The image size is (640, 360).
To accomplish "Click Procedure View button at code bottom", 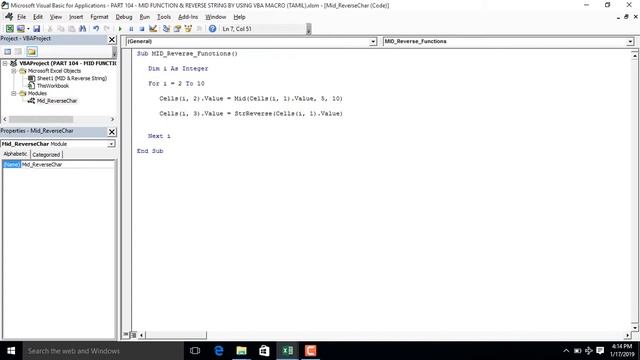I will pyautogui.click(x=126, y=335).
